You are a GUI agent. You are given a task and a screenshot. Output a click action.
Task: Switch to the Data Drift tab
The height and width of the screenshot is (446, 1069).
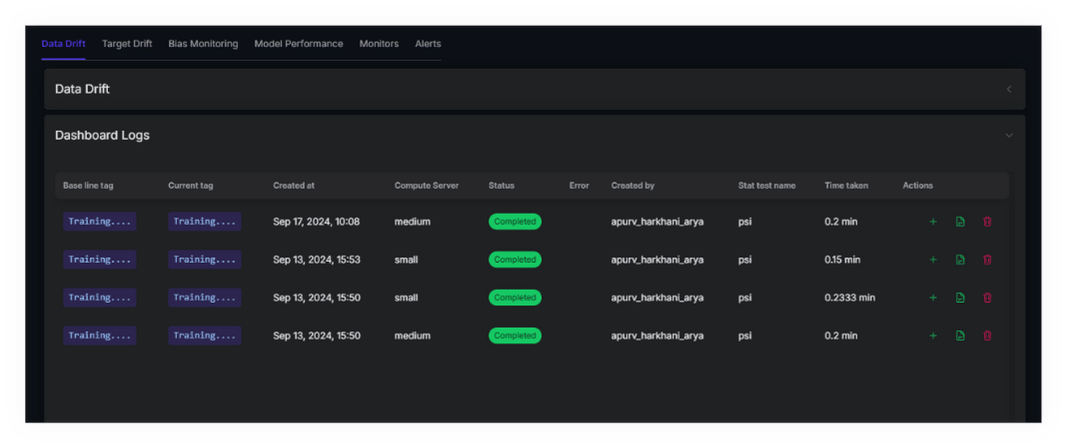(x=63, y=44)
